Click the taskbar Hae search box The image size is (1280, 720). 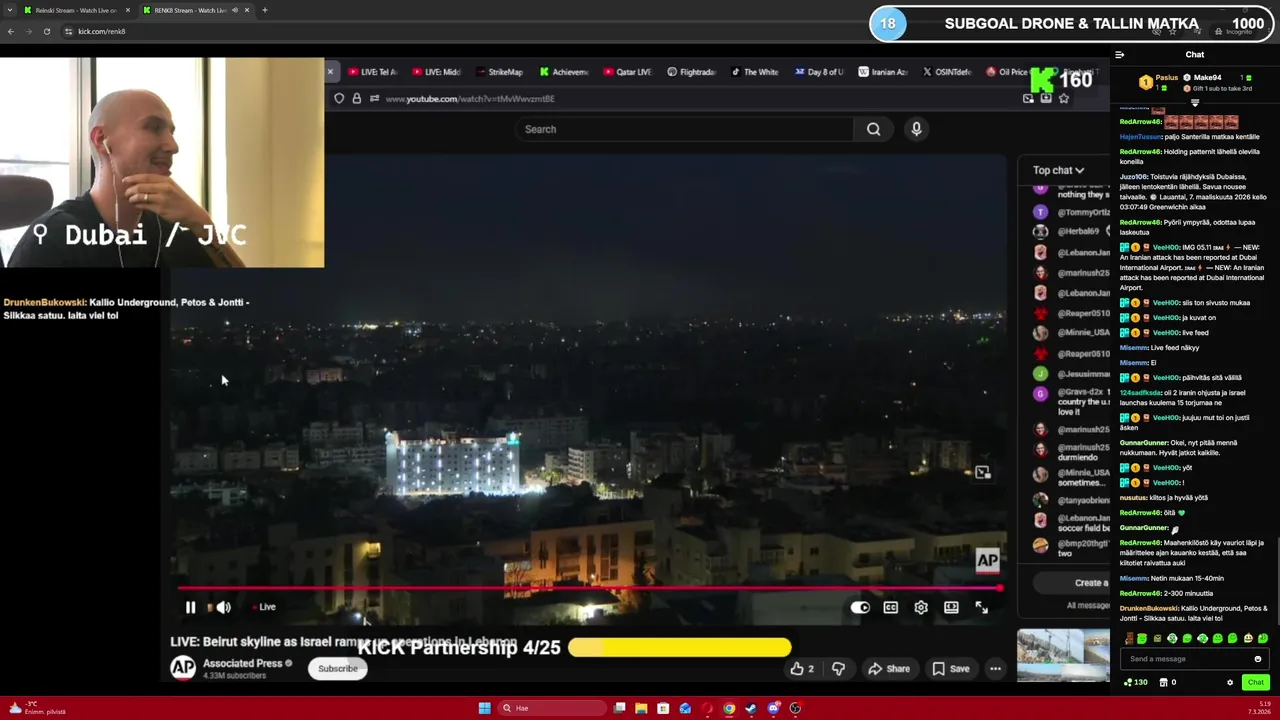tap(552, 708)
